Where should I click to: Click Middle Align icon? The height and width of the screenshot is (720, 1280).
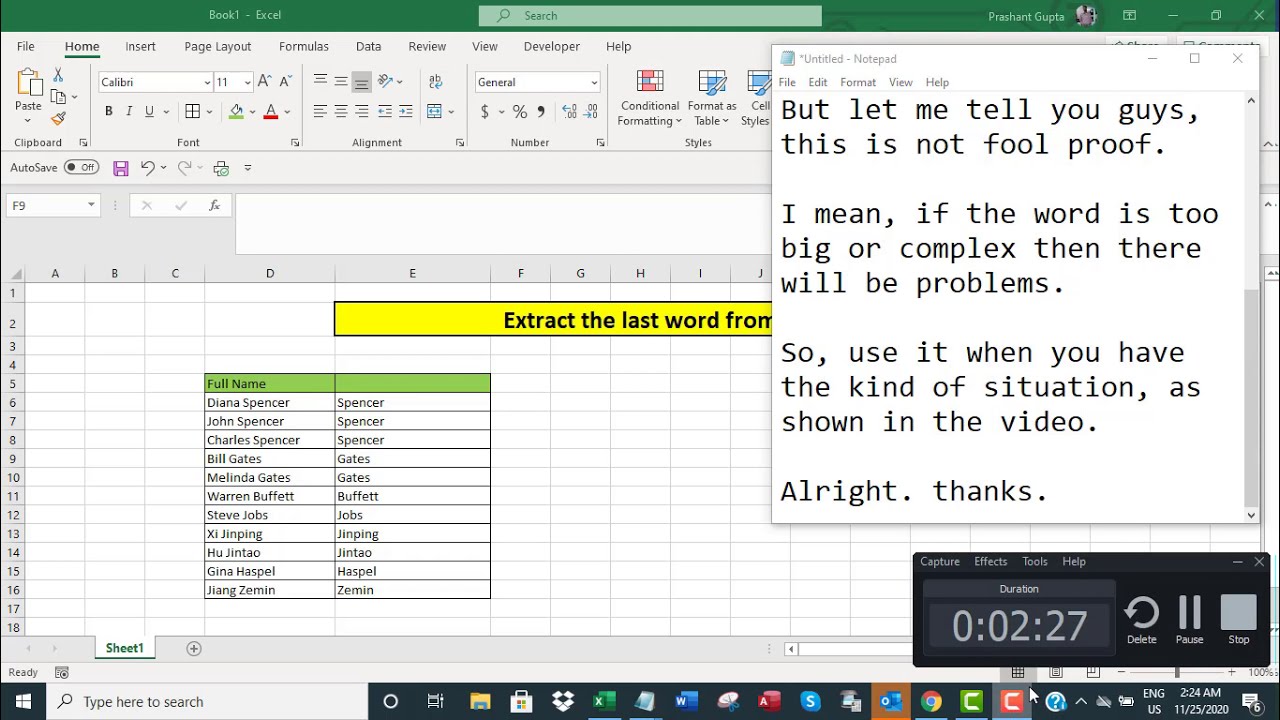click(x=341, y=82)
